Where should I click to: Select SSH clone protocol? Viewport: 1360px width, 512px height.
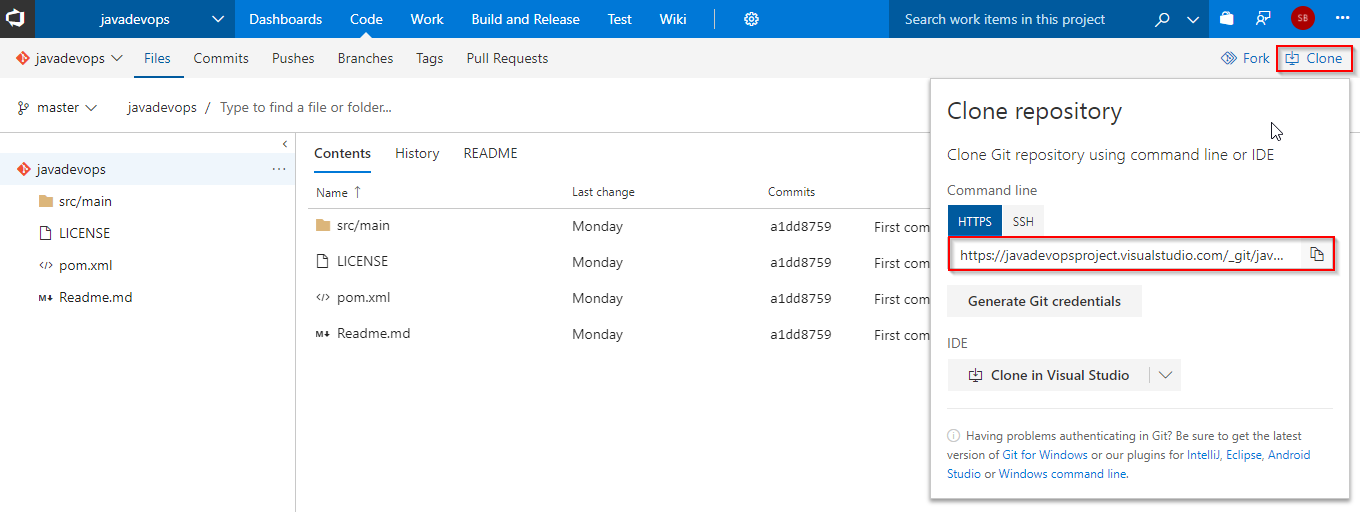[x=1023, y=221]
